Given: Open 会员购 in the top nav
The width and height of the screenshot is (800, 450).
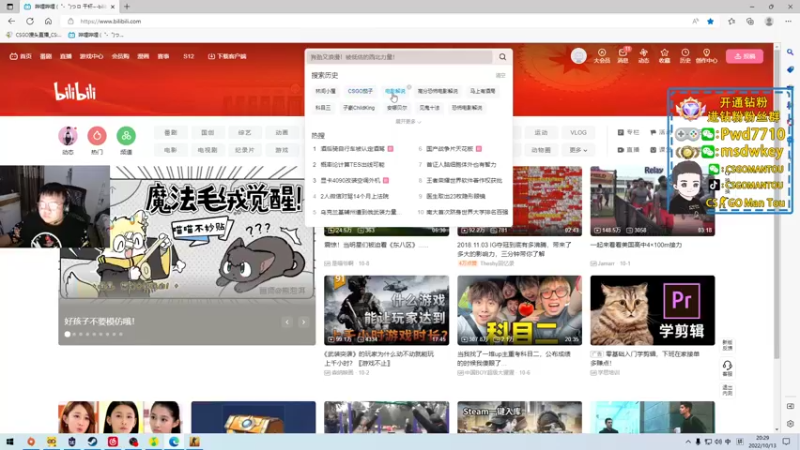Looking at the screenshot, I should click(120, 56).
